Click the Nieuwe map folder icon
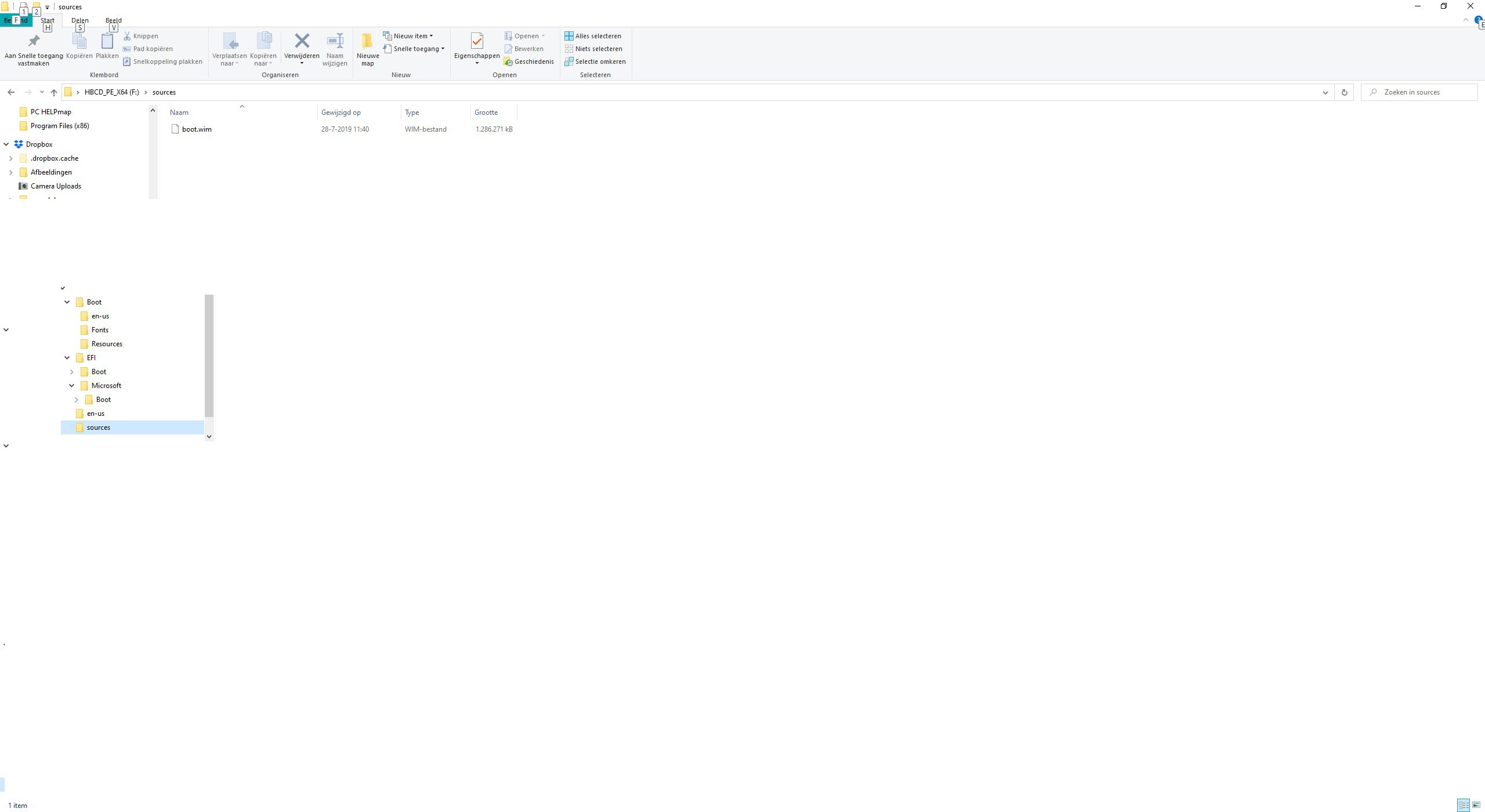 [367, 41]
